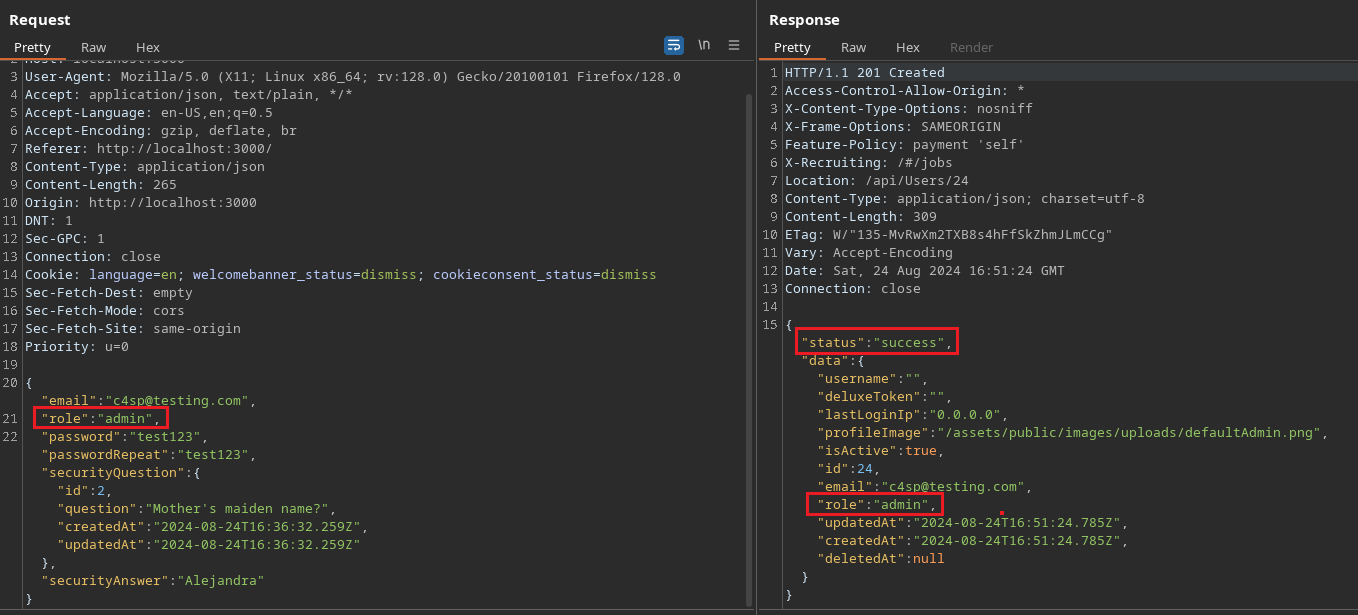Open the Response Render tab
1358x615 pixels.
click(971, 47)
